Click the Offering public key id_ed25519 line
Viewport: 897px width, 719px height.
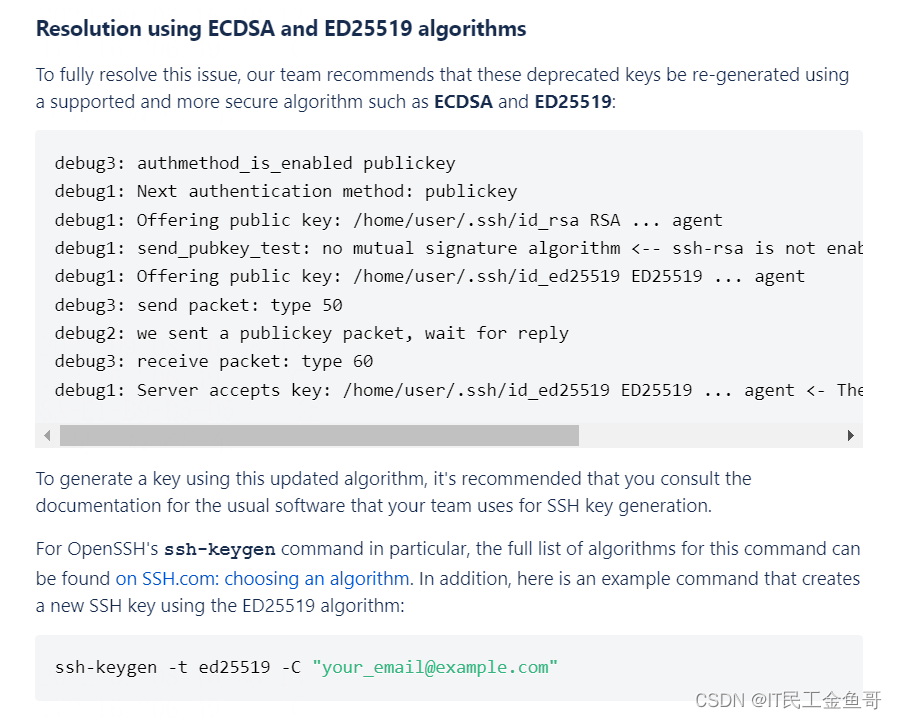tap(430, 276)
